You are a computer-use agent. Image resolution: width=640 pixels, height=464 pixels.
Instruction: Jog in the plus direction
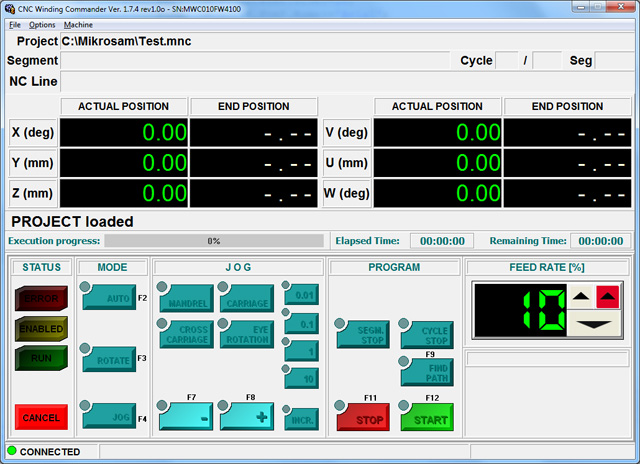pos(247,417)
